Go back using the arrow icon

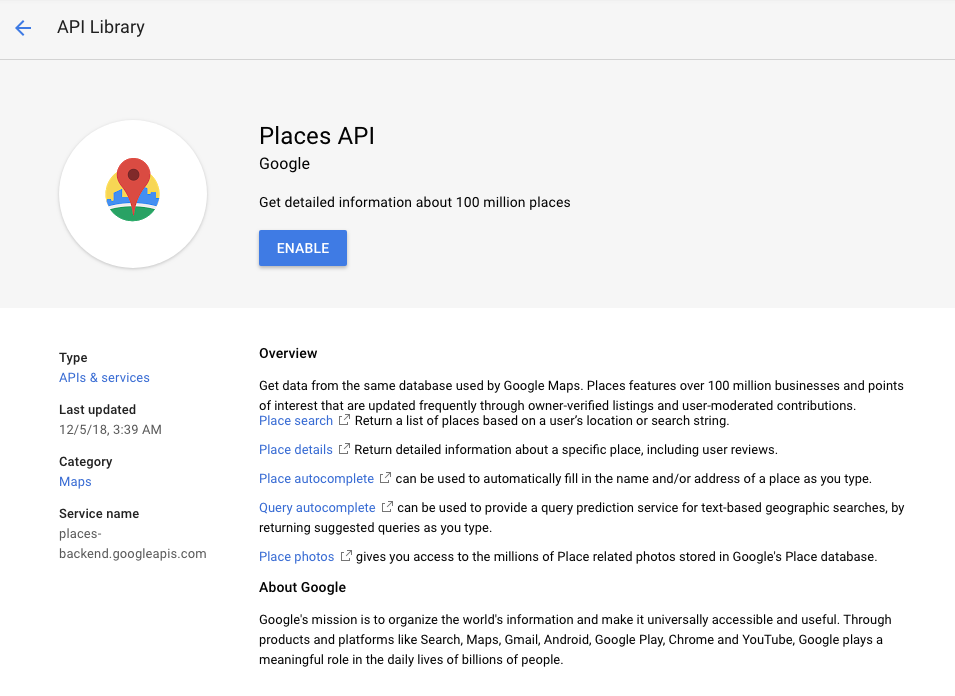tap(23, 27)
